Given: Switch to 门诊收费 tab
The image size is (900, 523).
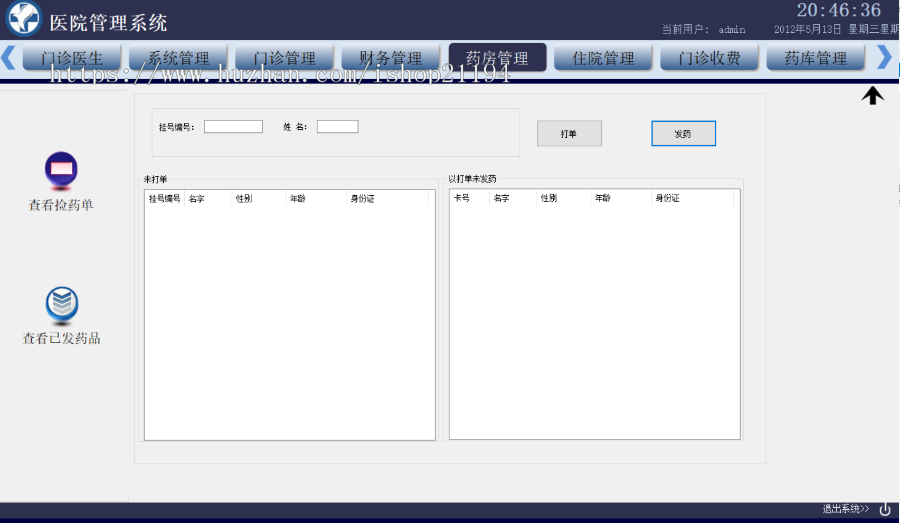Looking at the screenshot, I should click(x=709, y=57).
